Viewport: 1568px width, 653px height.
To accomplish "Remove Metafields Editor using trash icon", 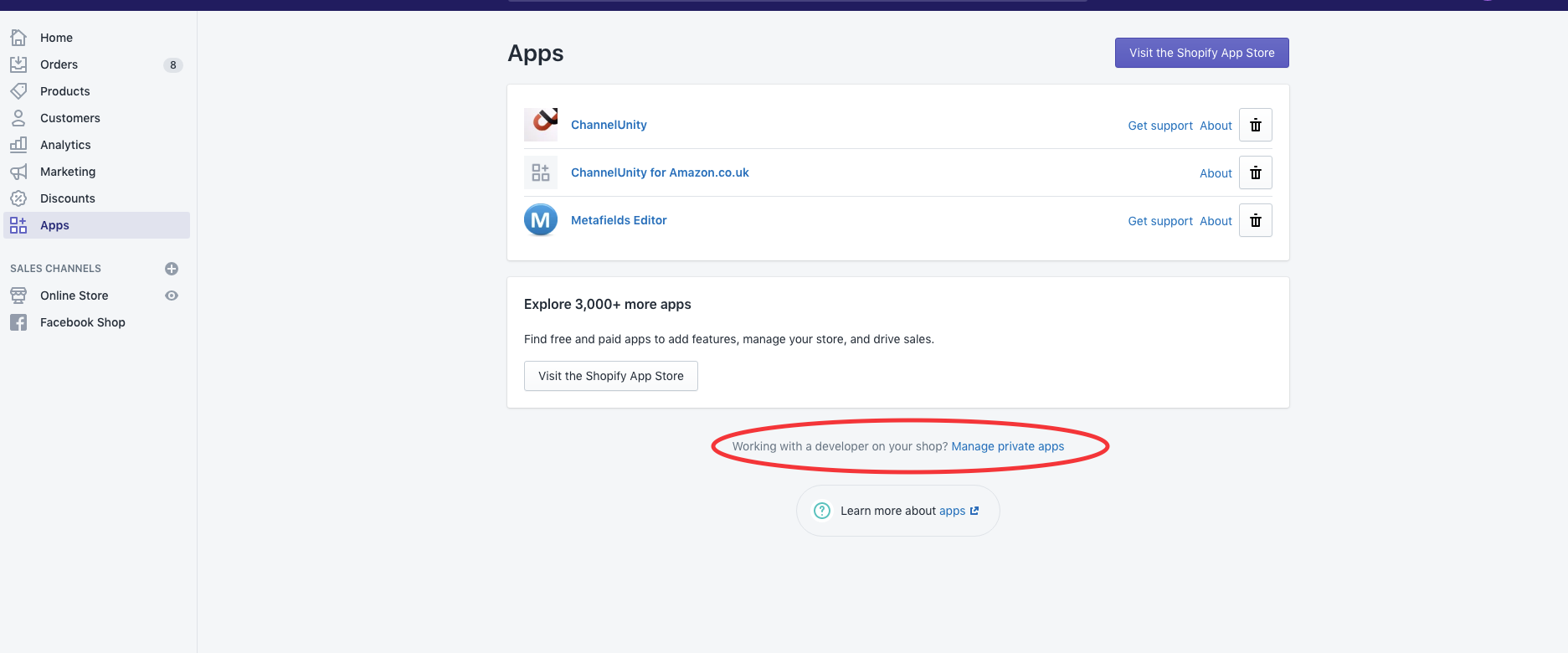I will point(1255,221).
